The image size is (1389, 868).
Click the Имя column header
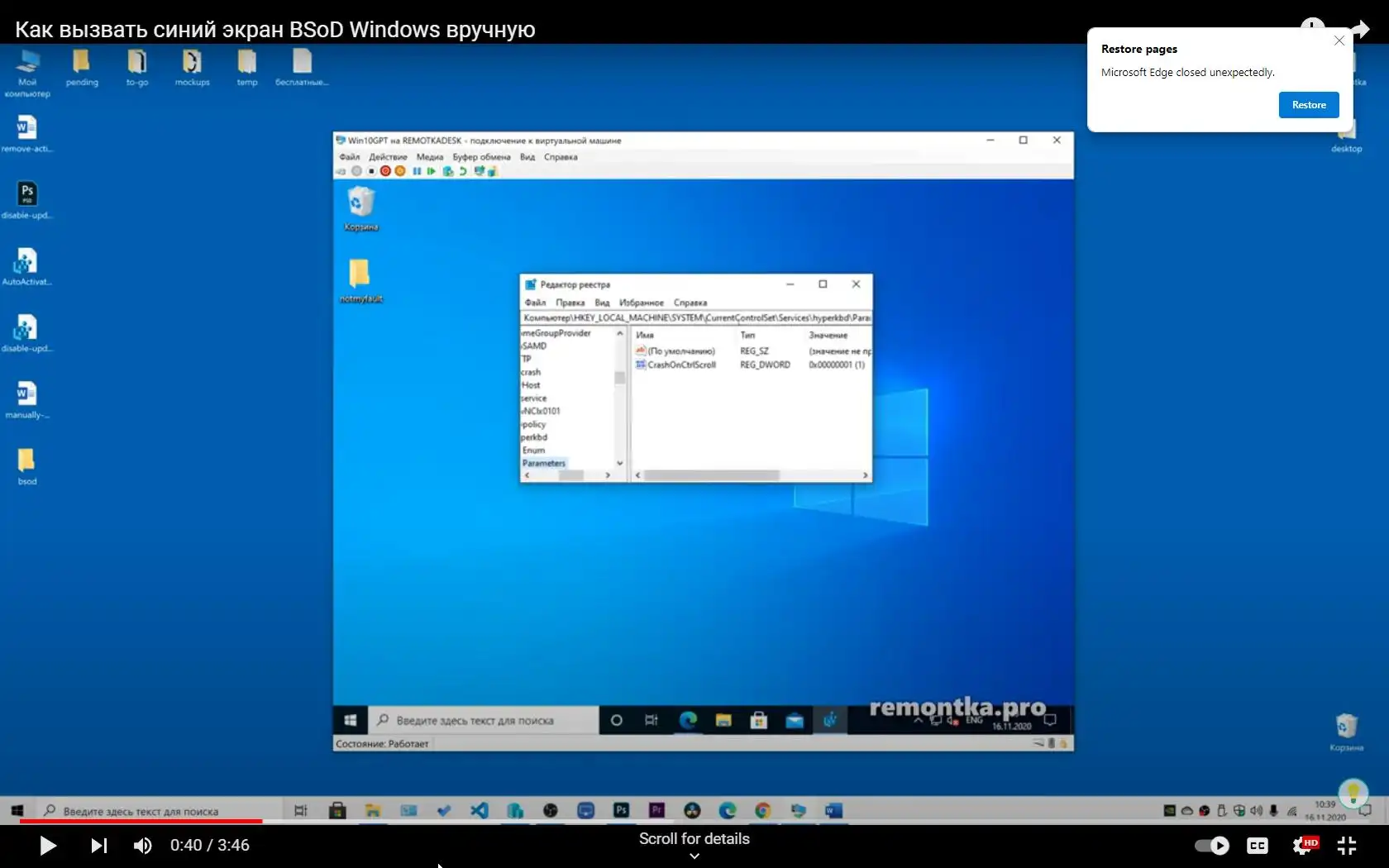[x=645, y=335]
